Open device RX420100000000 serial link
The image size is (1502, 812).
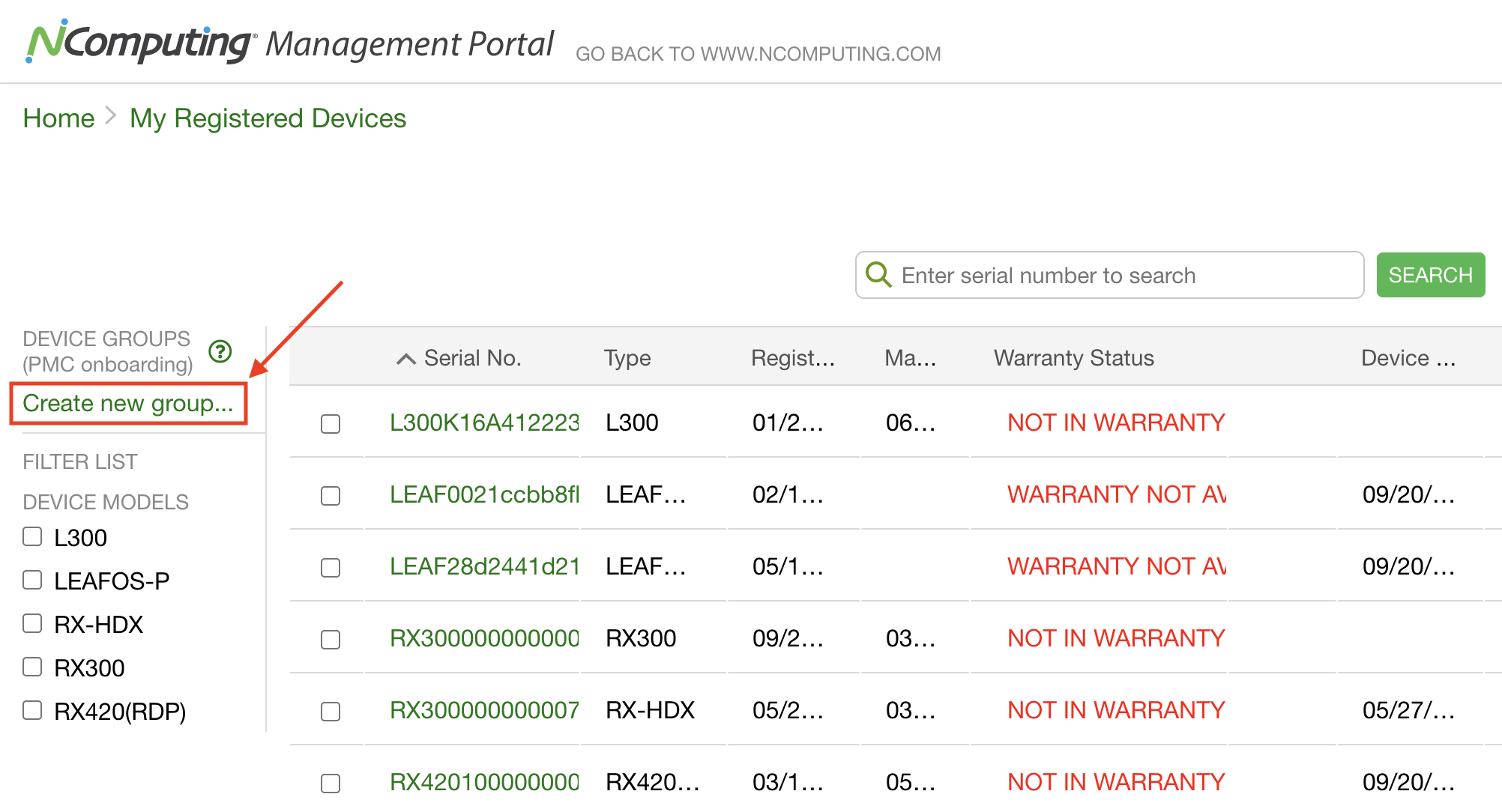[484, 782]
